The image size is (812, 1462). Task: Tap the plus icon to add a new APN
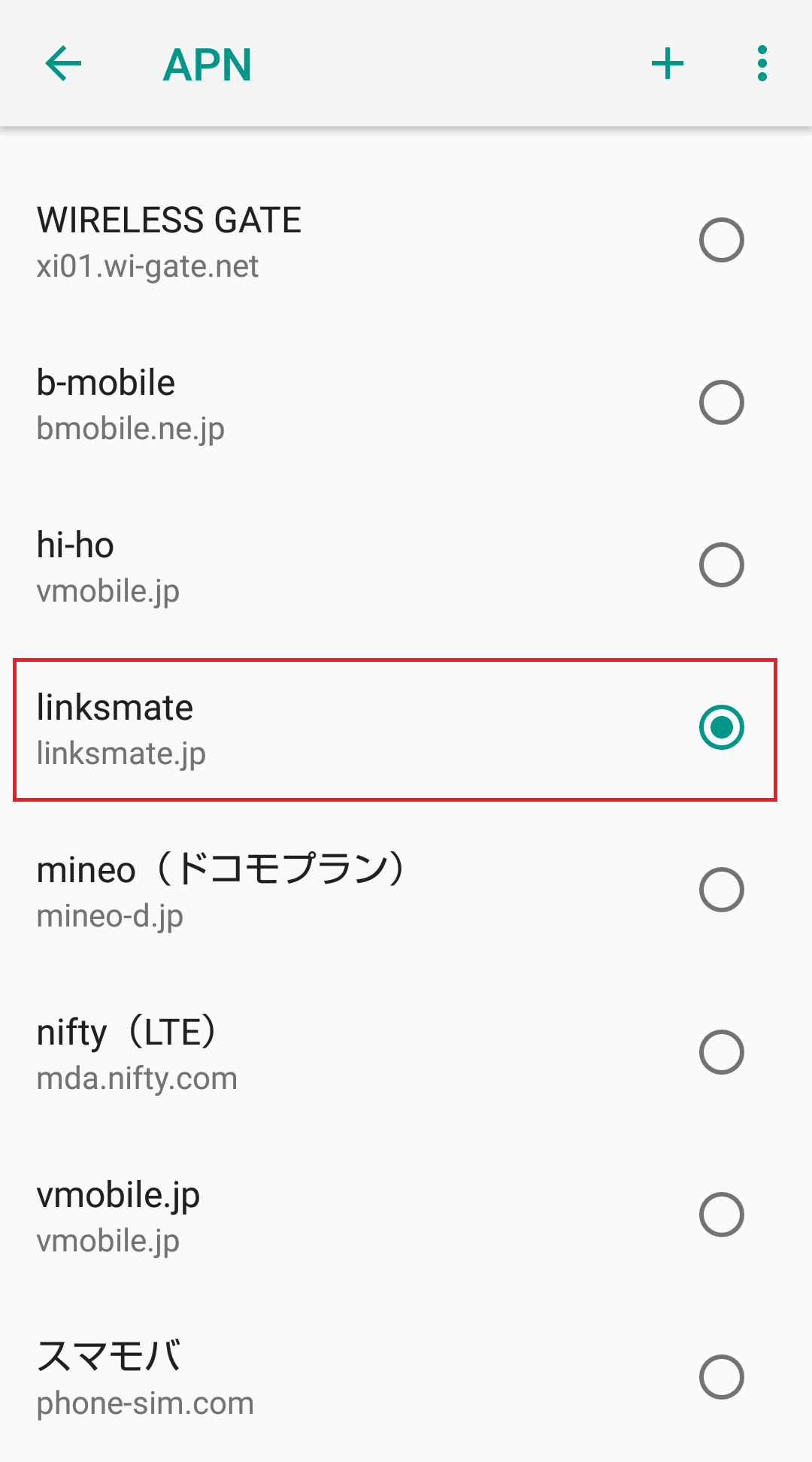[668, 64]
